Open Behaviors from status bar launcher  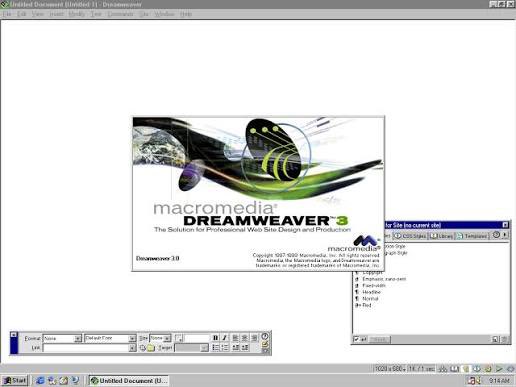pyautogui.click(x=488, y=369)
